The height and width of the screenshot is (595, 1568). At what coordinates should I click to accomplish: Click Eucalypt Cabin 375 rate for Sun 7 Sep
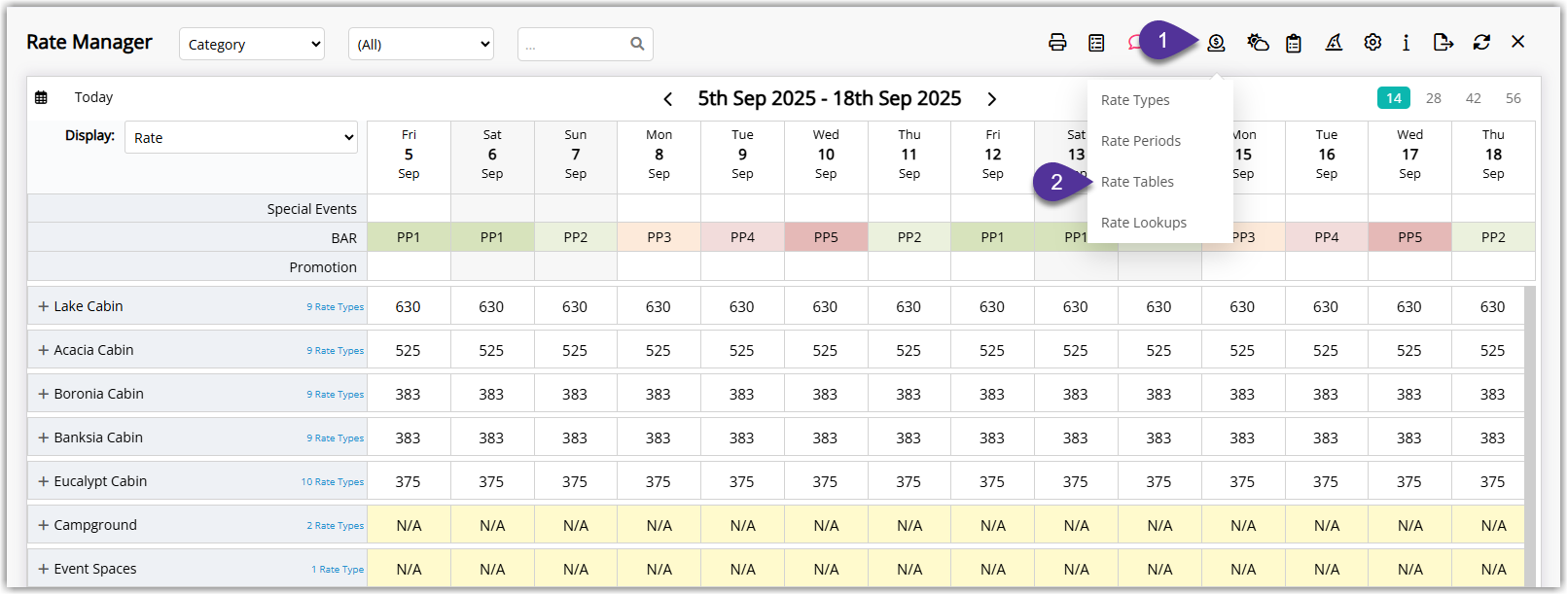coord(575,481)
